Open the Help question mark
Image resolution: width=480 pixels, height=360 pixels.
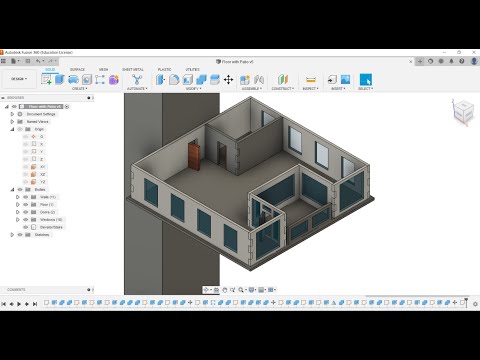tap(462, 61)
